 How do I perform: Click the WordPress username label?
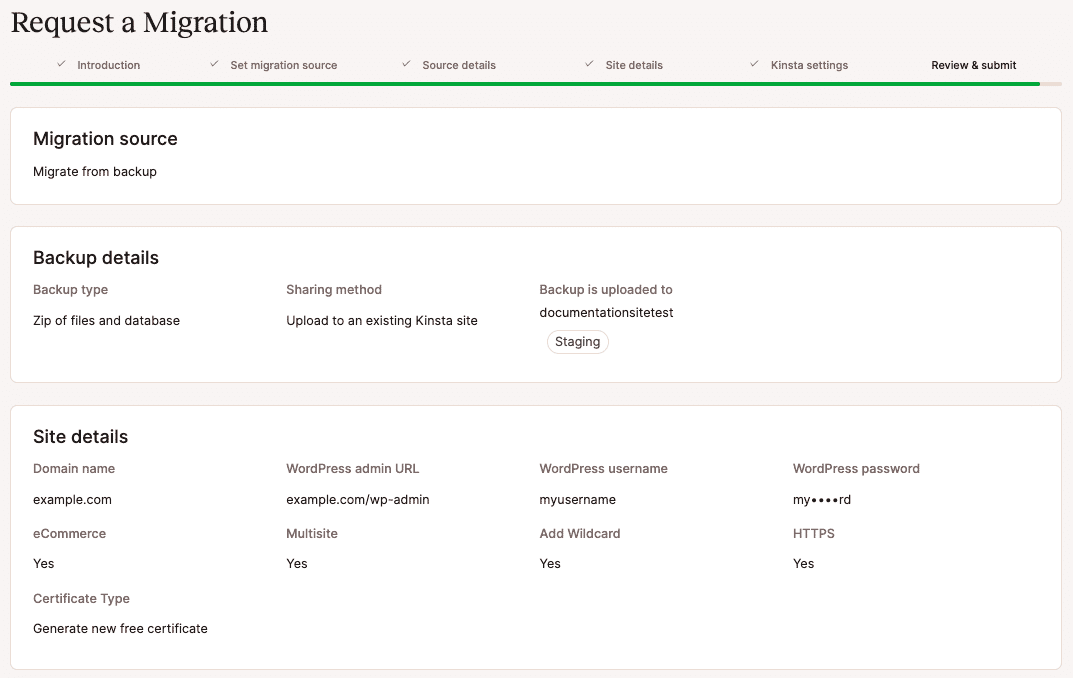pyautogui.click(x=604, y=469)
